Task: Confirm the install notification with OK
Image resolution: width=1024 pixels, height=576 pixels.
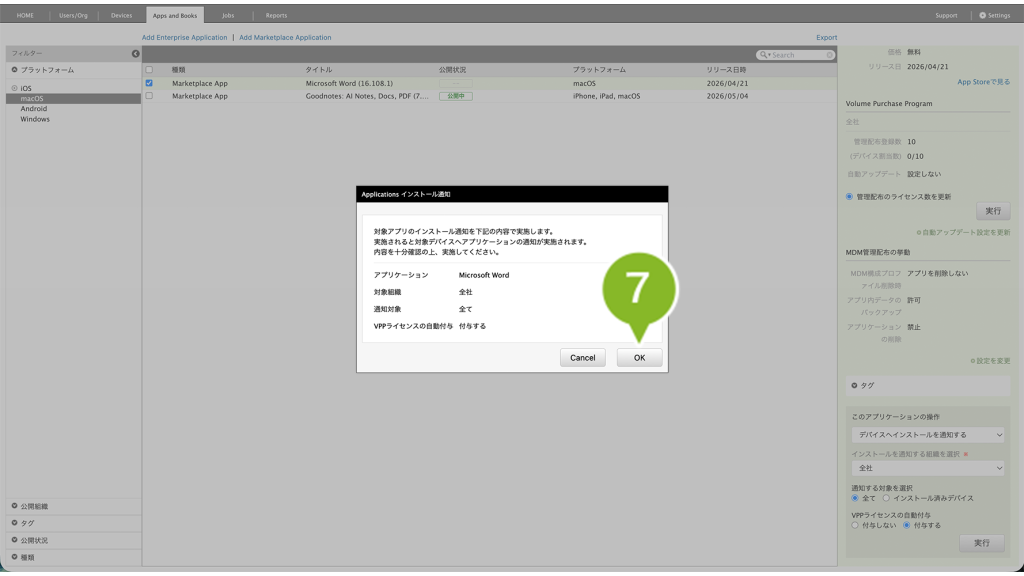Action: point(639,358)
